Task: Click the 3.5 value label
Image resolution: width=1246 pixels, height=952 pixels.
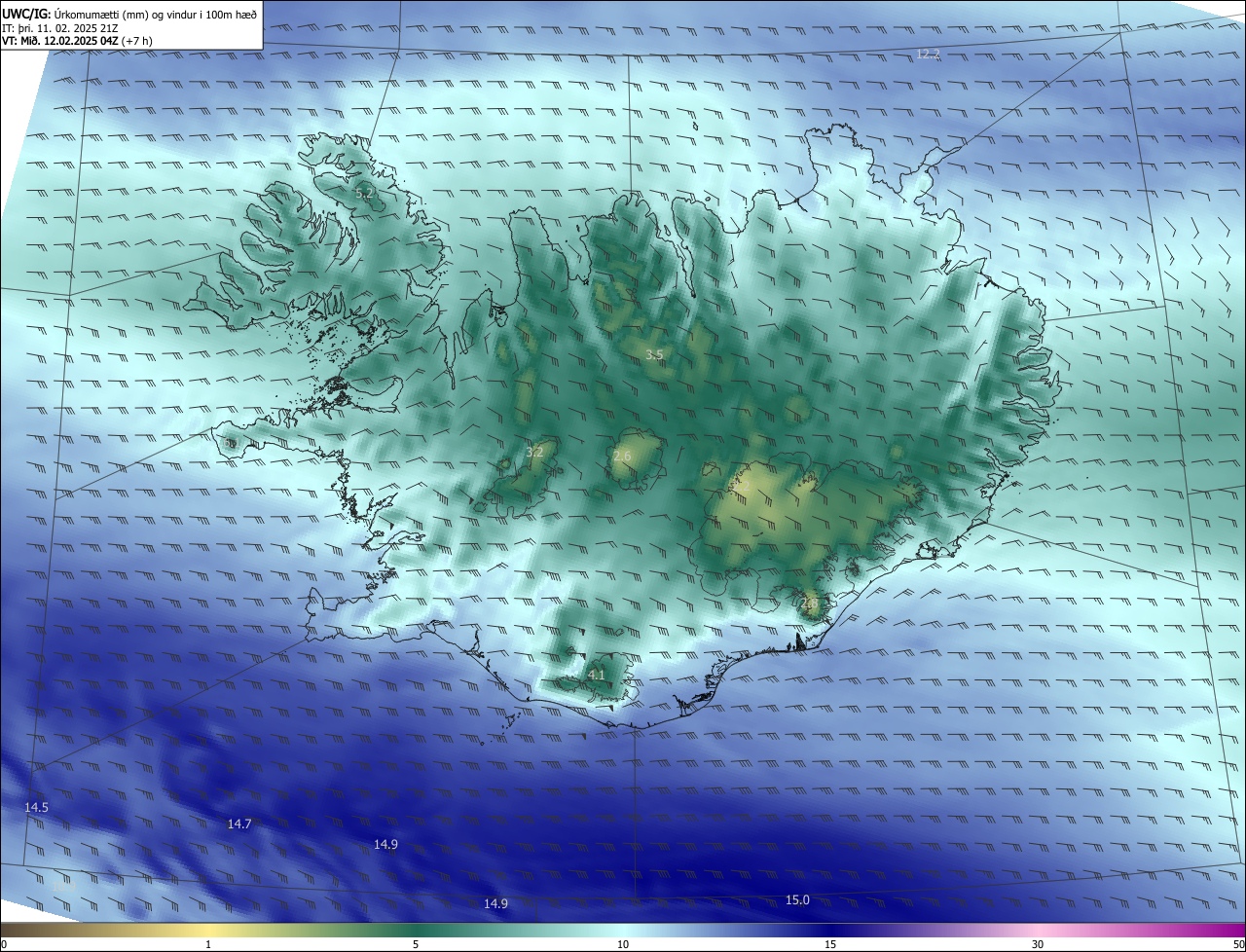Action: click(x=654, y=355)
